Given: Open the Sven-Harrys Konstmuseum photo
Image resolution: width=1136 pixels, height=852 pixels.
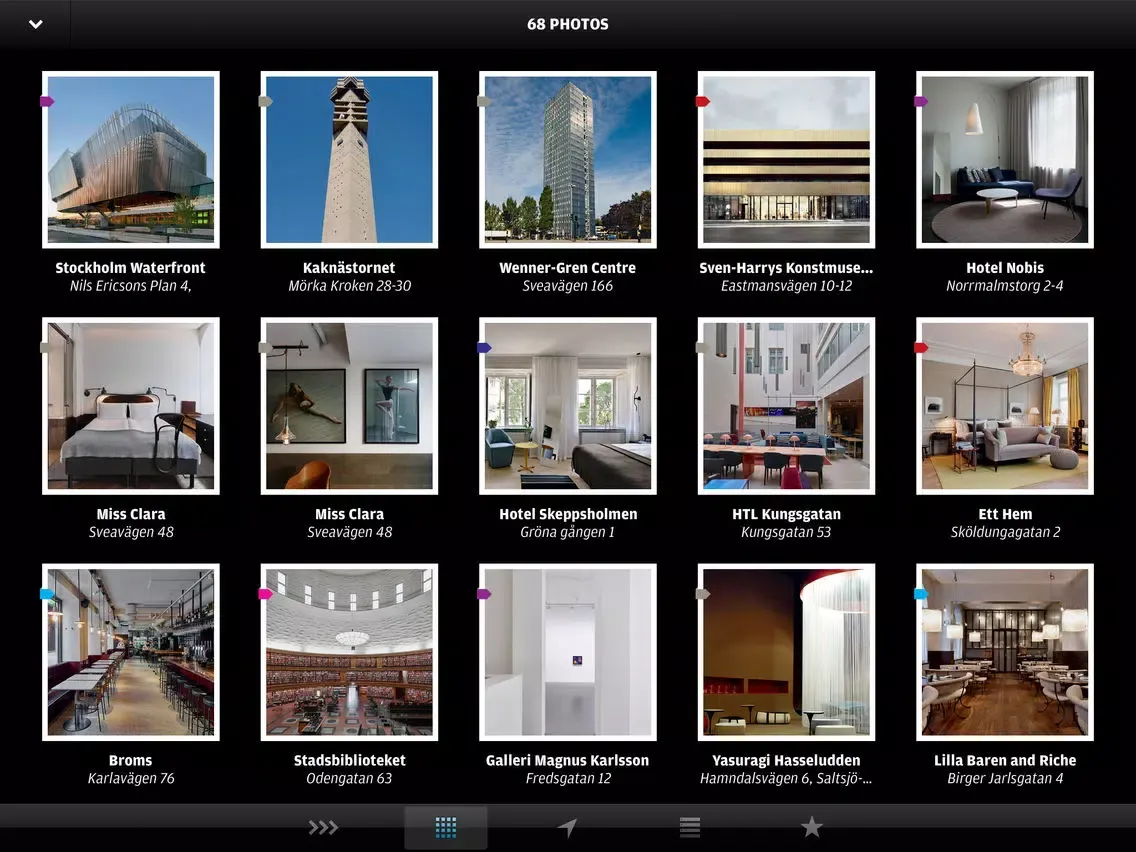Looking at the screenshot, I should pyautogui.click(x=786, y=159).
